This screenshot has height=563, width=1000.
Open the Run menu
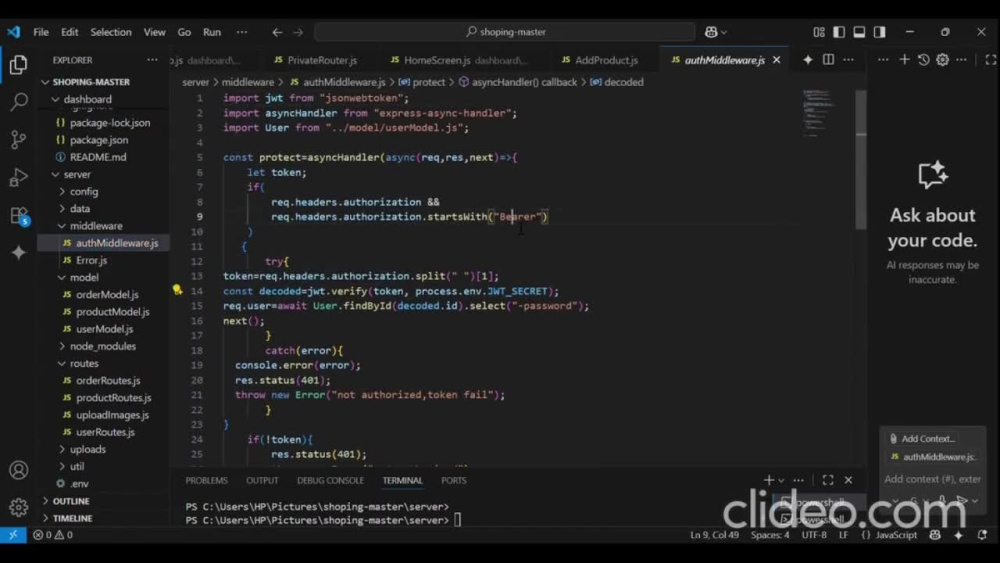point(212,32)
